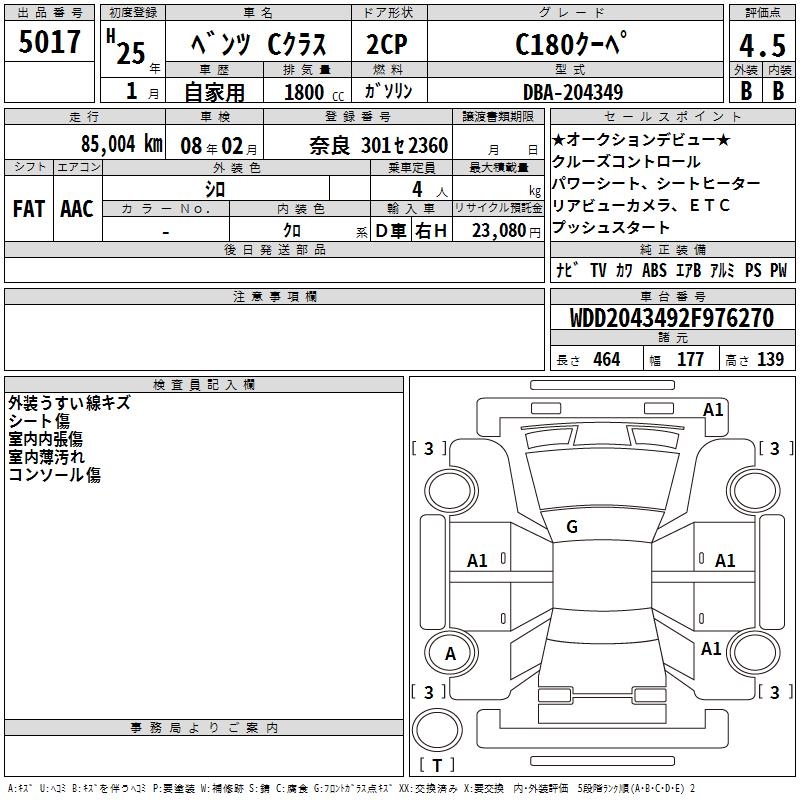Screen dimensions: 800x800
Task: Click the grade C180クーペ
Action: point(571,44)
